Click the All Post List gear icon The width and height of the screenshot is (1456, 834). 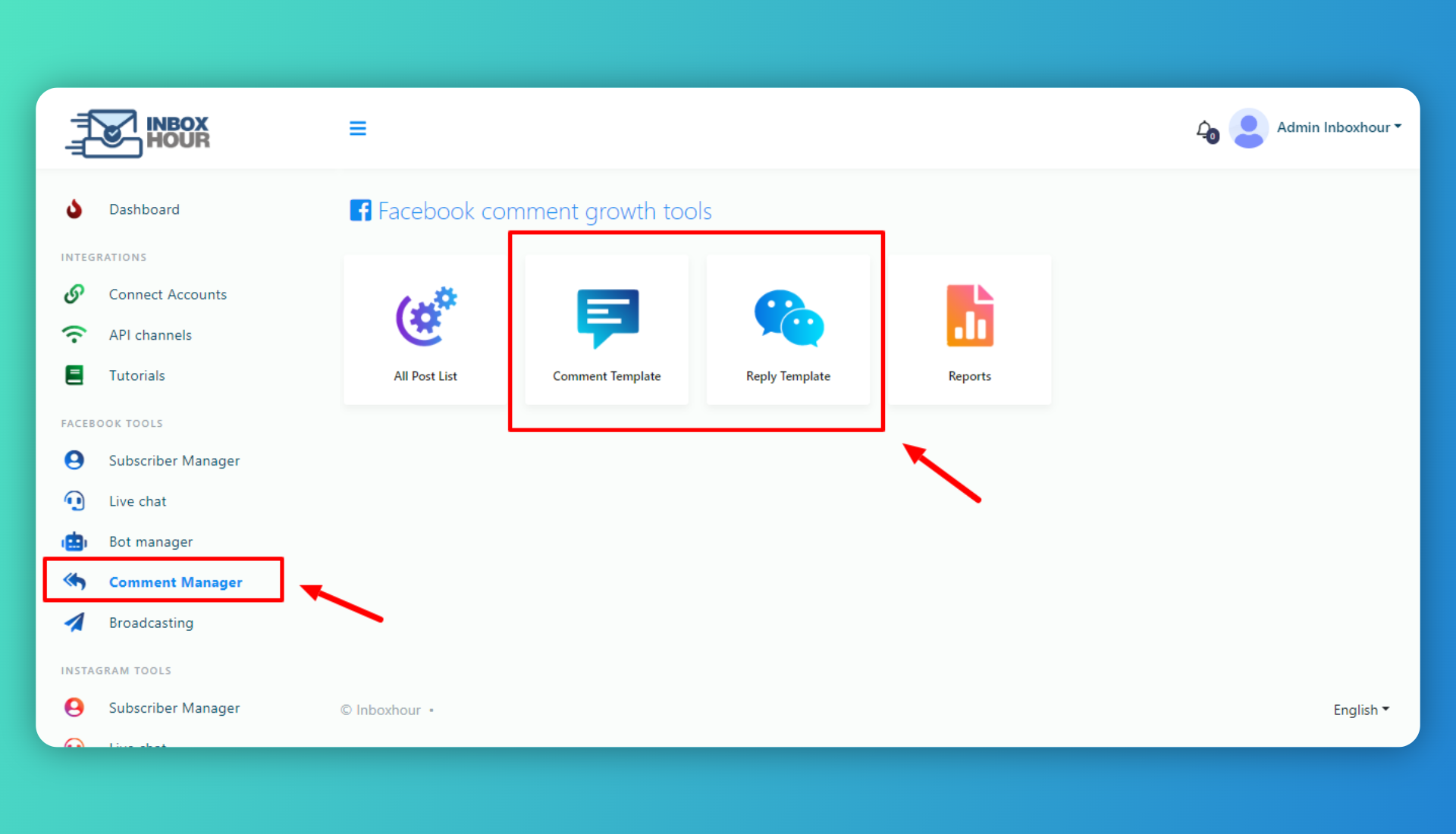click(425, 317)
